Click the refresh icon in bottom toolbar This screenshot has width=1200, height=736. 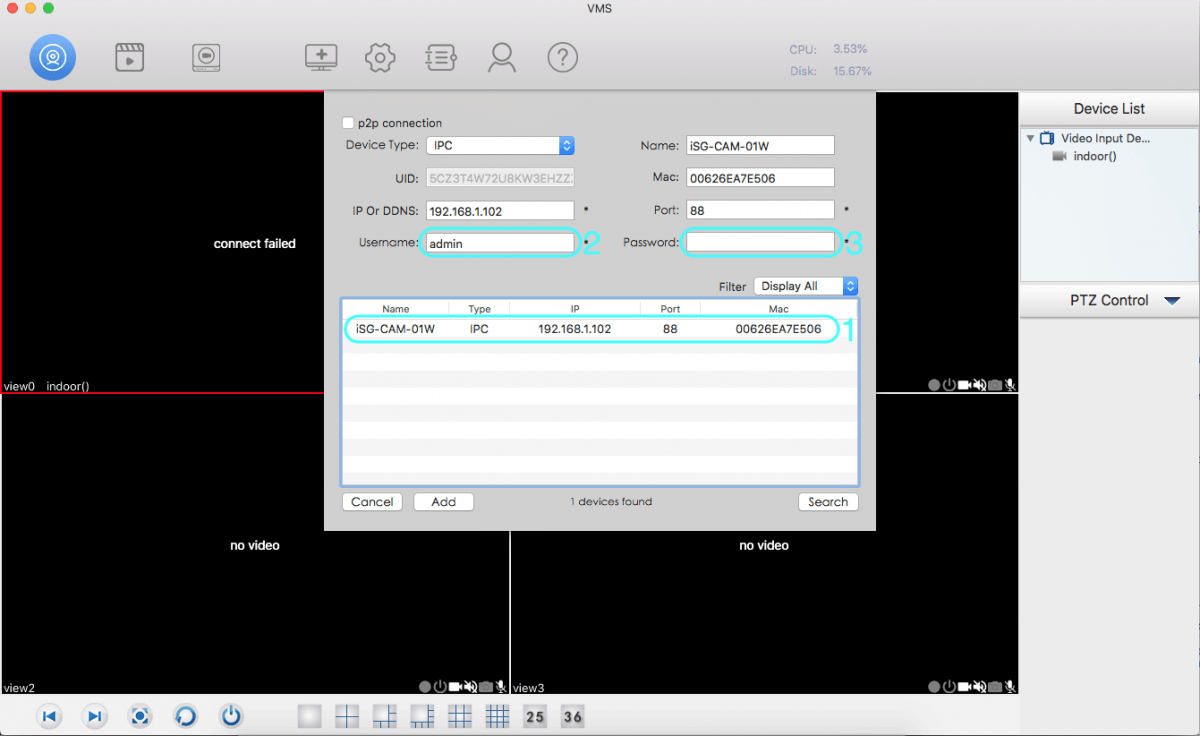pos(185,716)
